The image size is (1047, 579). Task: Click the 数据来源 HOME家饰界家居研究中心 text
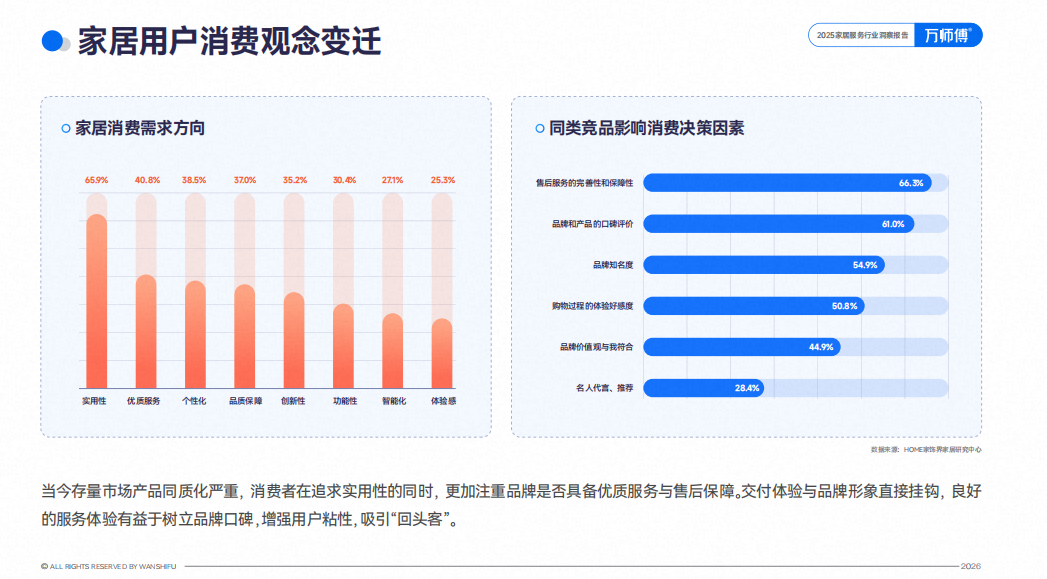pos(925,449)
